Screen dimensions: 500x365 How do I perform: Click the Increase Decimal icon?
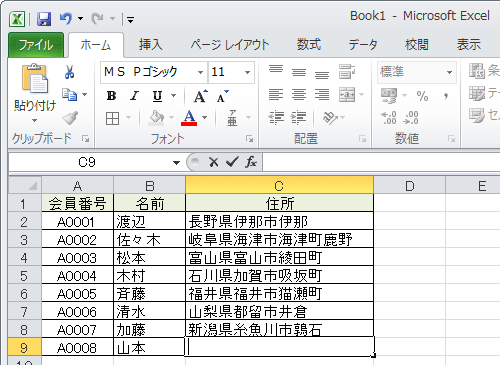[389, 118]
